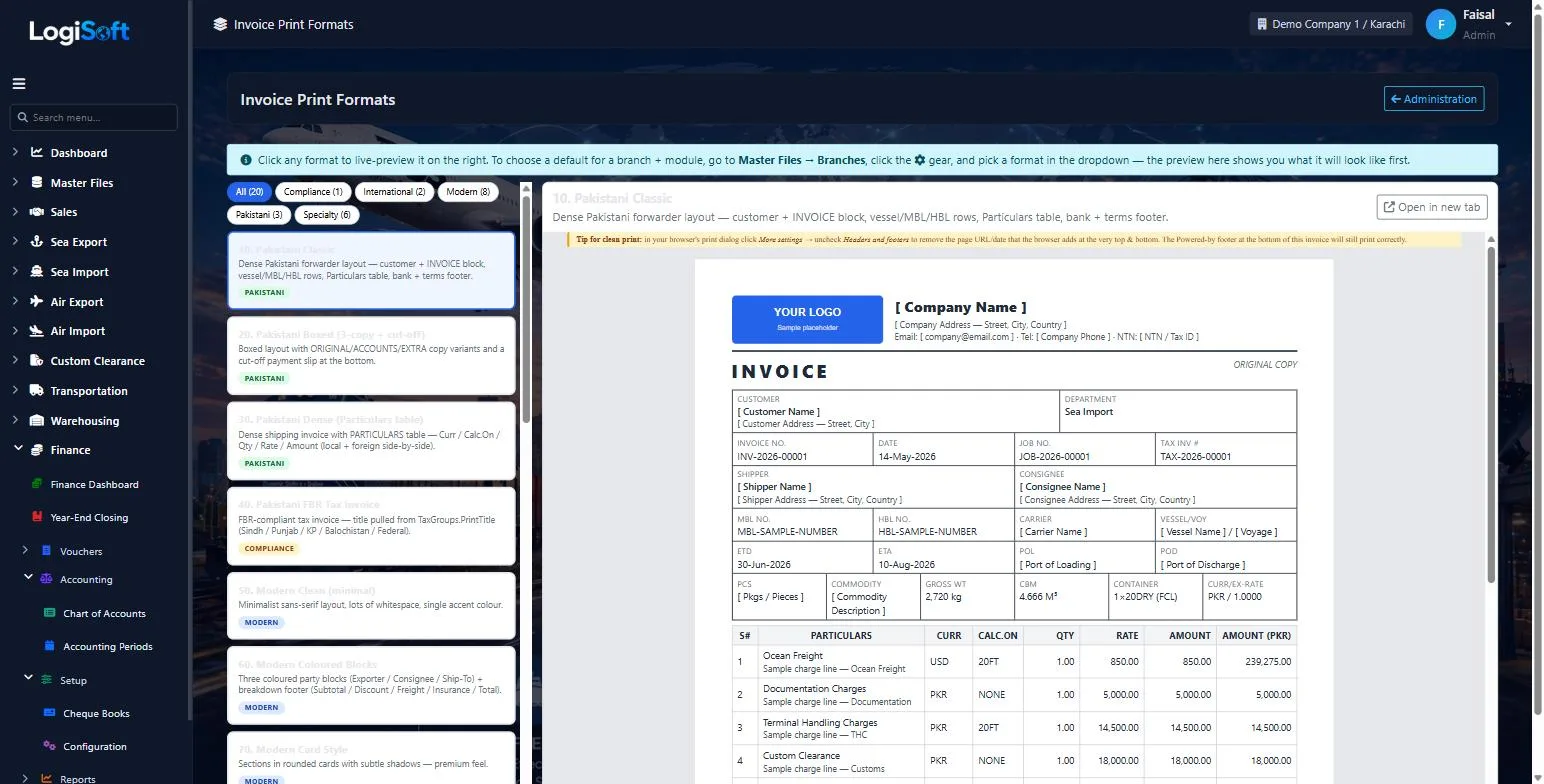Click the layers icon beside page title
Image resolution: width=1544 pixels, height=784 pixels.
point(220,24)
